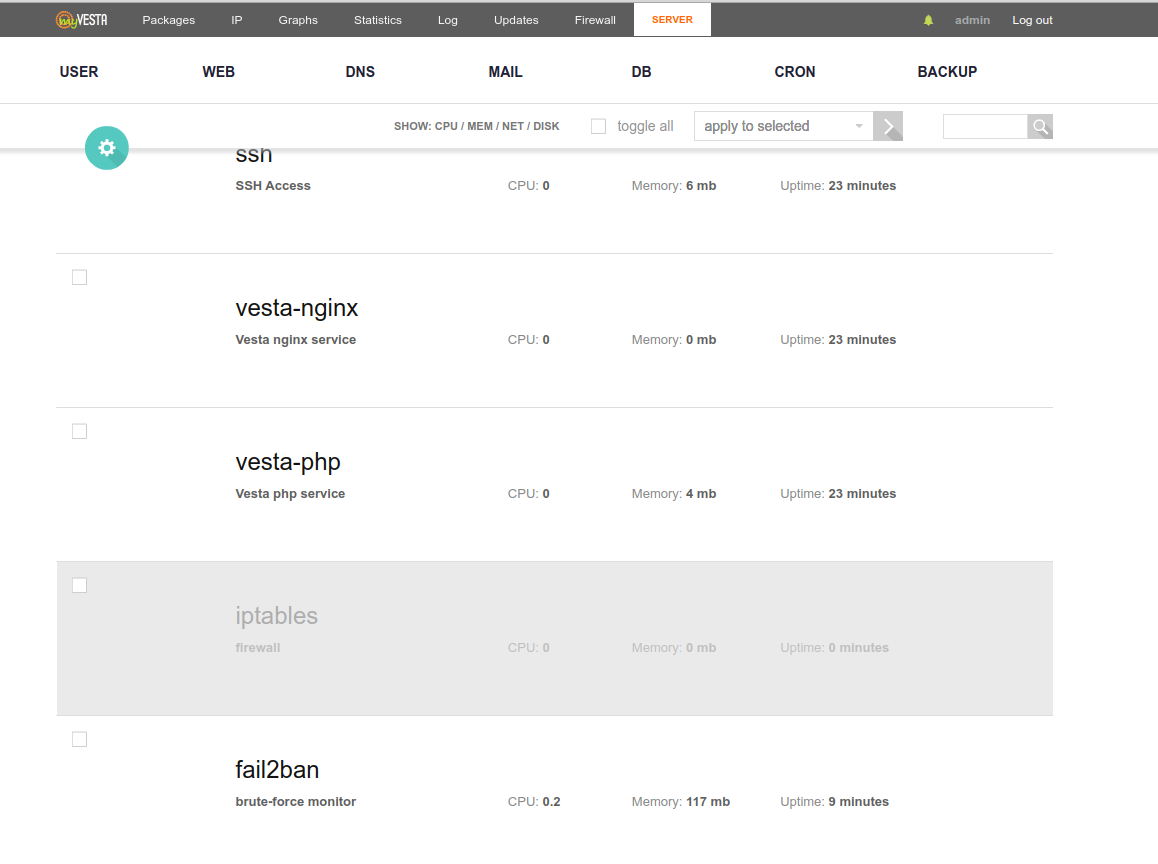
Task: Click the teal gear configure button
Action: point(107,148)
